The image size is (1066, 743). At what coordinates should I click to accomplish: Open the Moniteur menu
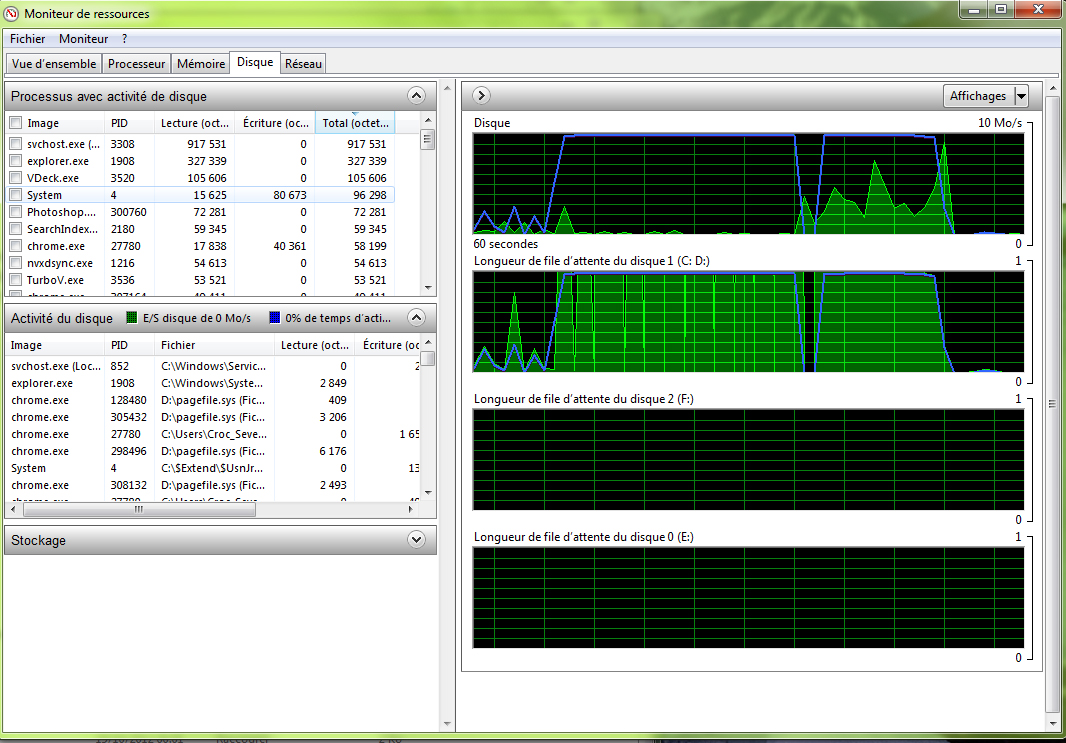pyautogui.click(x=83, y=39)
